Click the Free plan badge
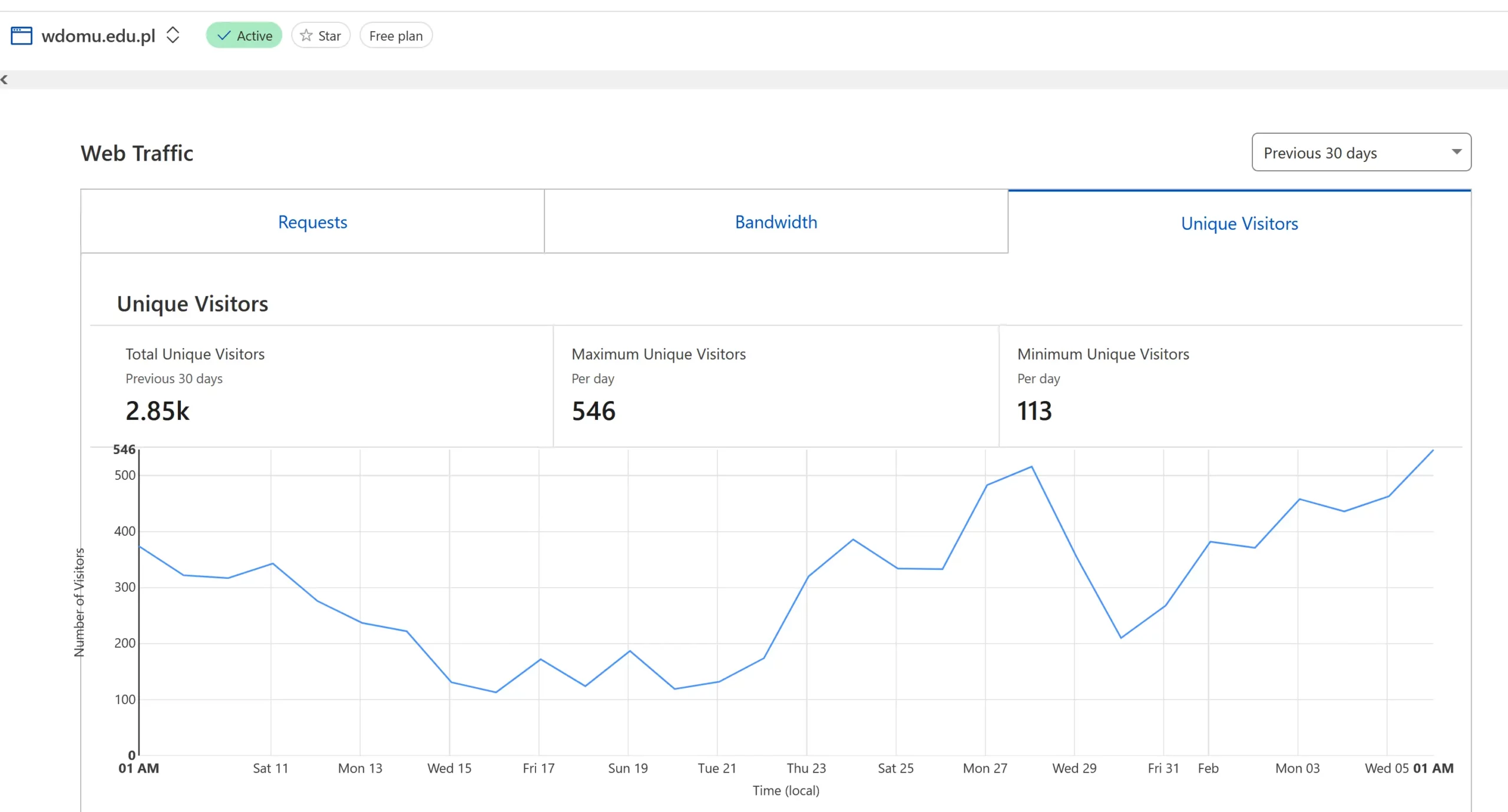 coord(396,35)
